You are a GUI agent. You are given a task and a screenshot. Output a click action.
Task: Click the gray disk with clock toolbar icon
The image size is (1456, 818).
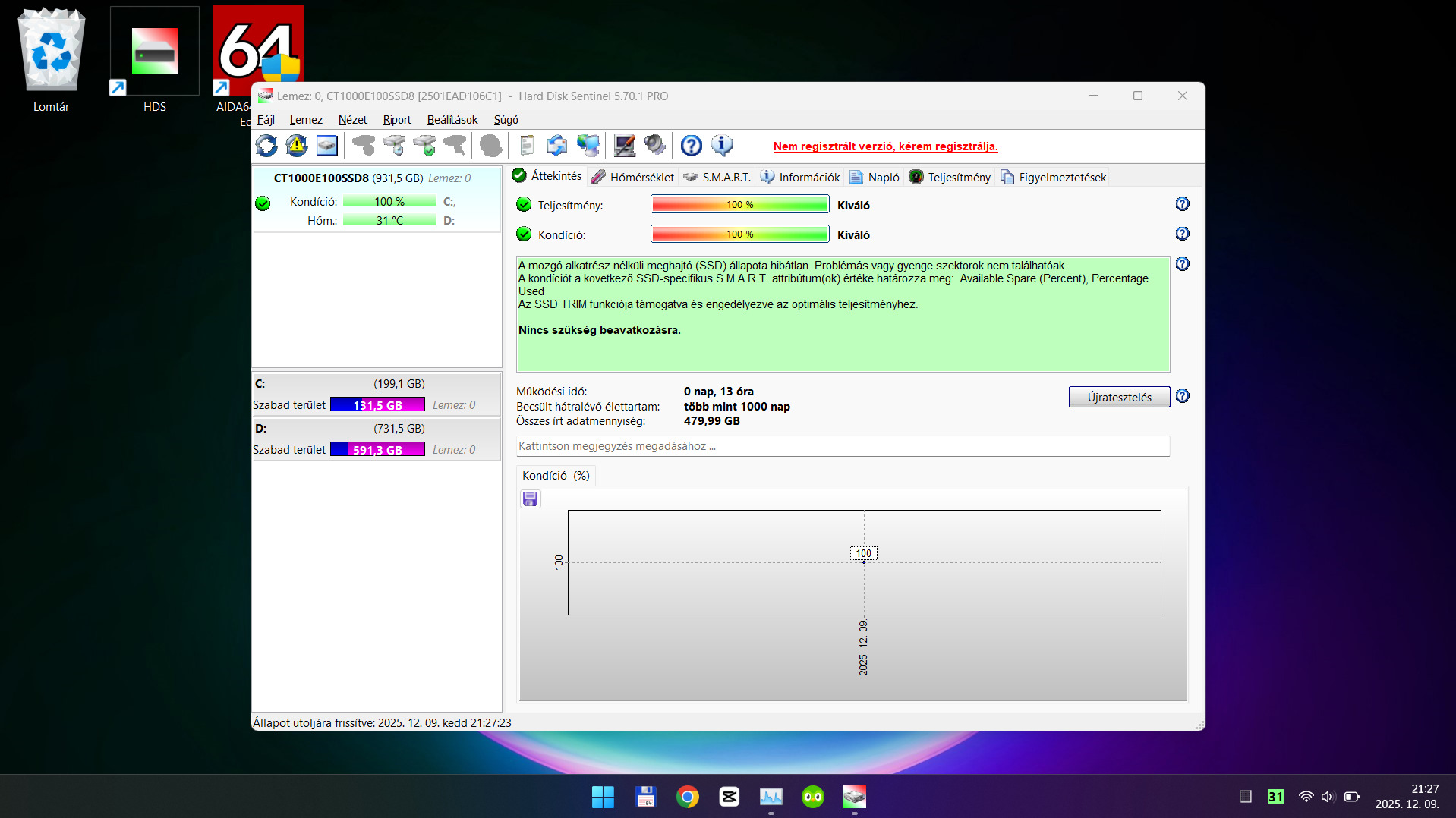(x=394, y=145)
